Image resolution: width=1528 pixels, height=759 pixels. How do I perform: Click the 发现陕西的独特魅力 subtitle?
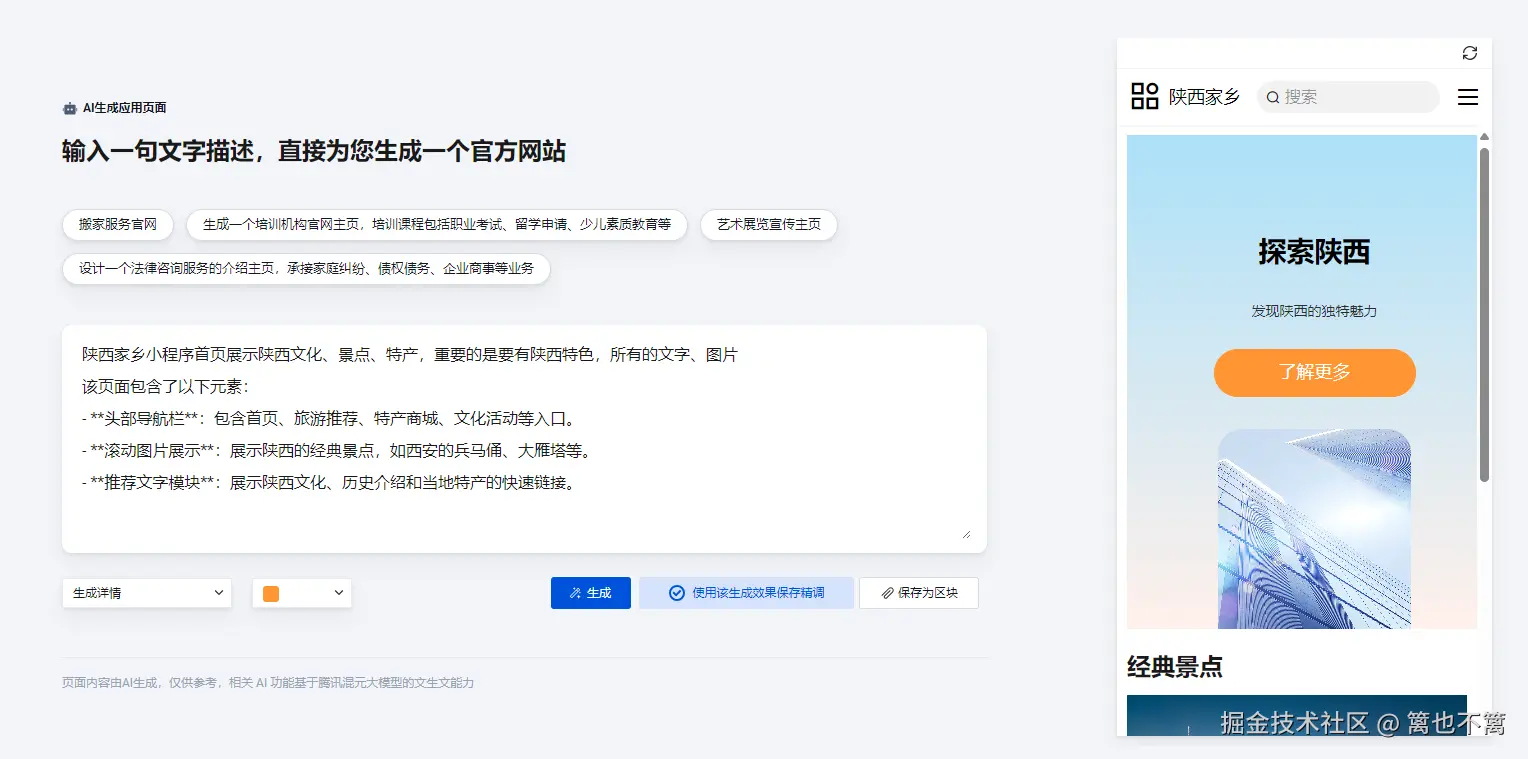tap(1314, 311)
